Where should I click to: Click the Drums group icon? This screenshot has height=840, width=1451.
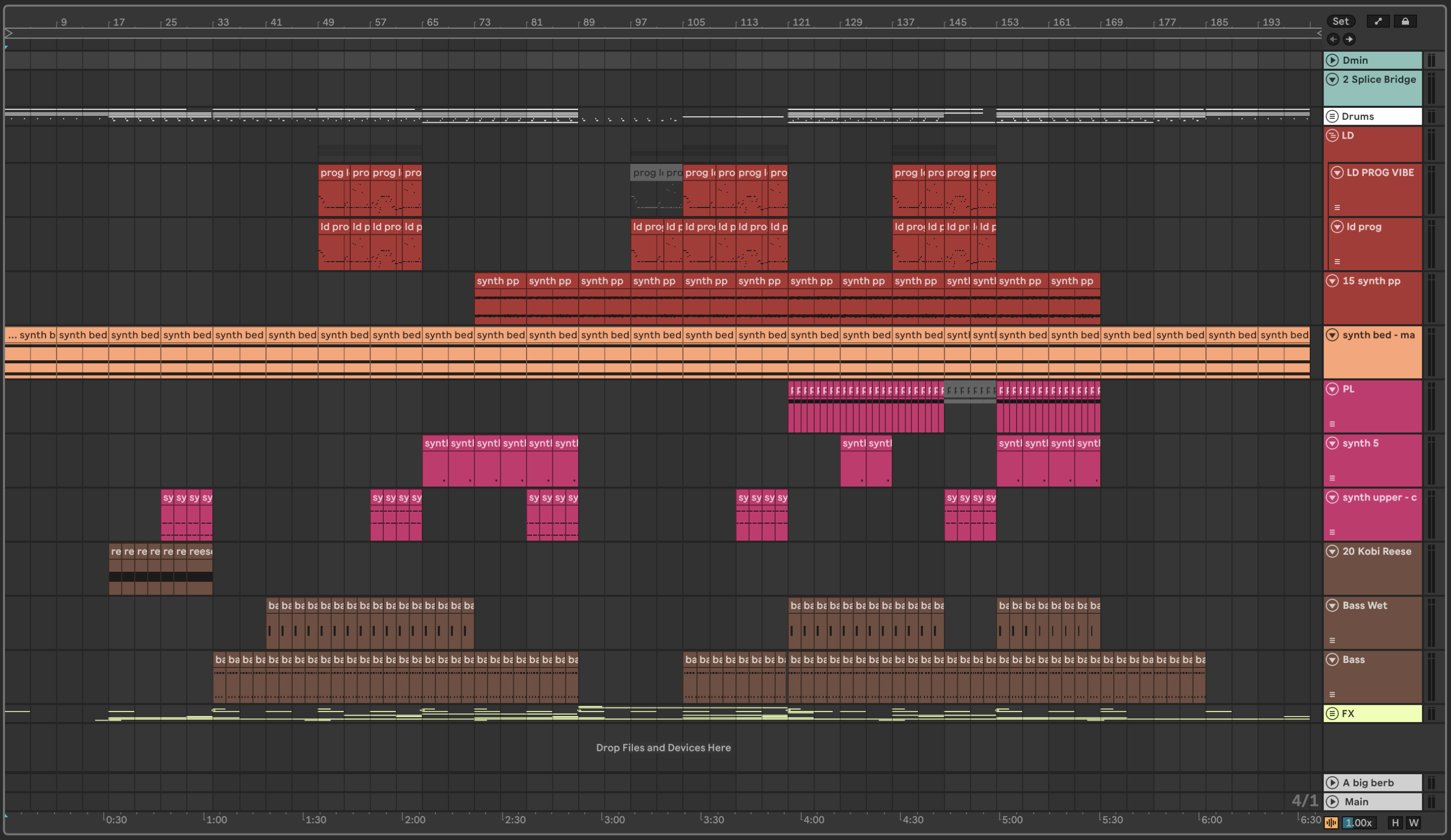point(1332,116)
